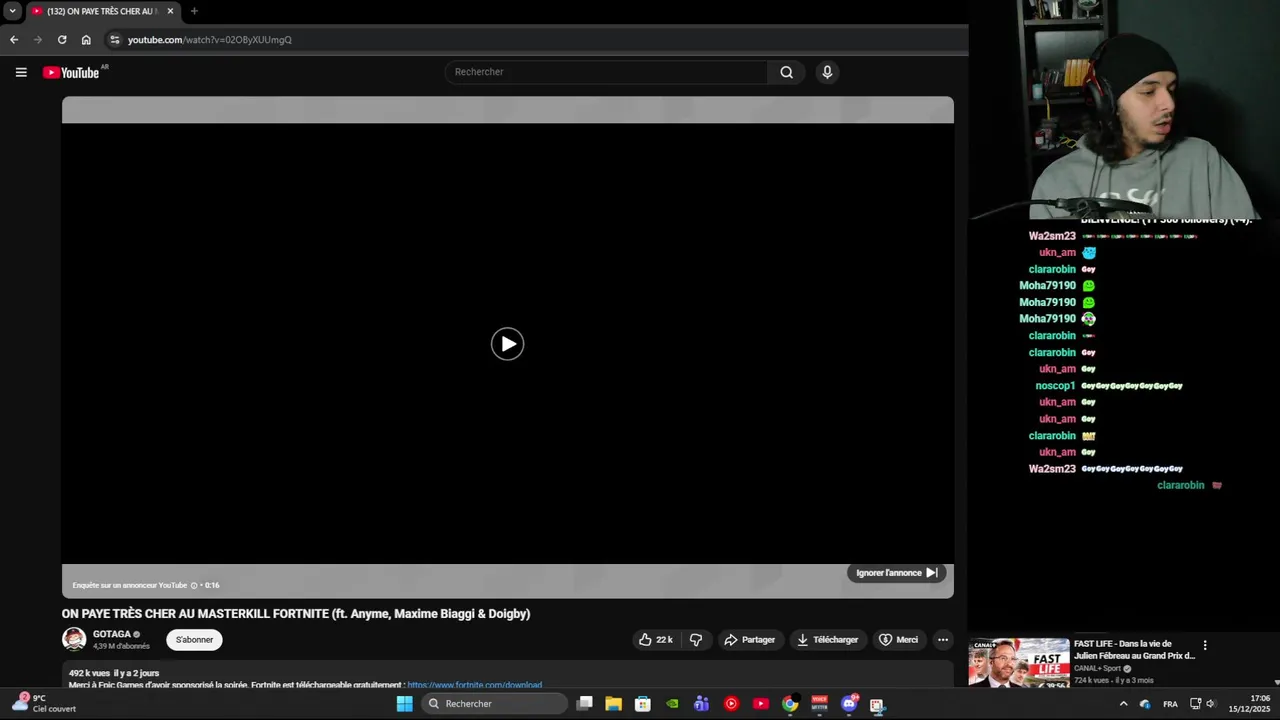Dislike the video with thumbs down
1280x720 pixels.
pyautogui.click(x=696, y=640)
